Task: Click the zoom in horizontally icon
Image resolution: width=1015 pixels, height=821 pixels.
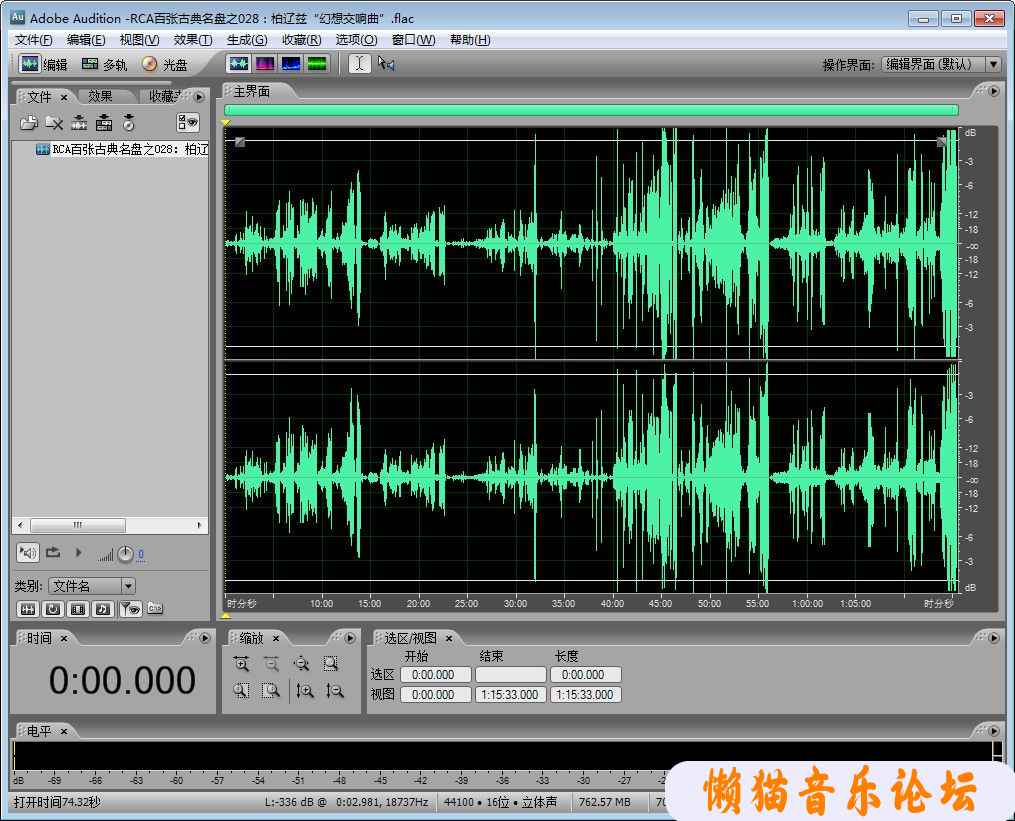Action: (x=241, y=663)
